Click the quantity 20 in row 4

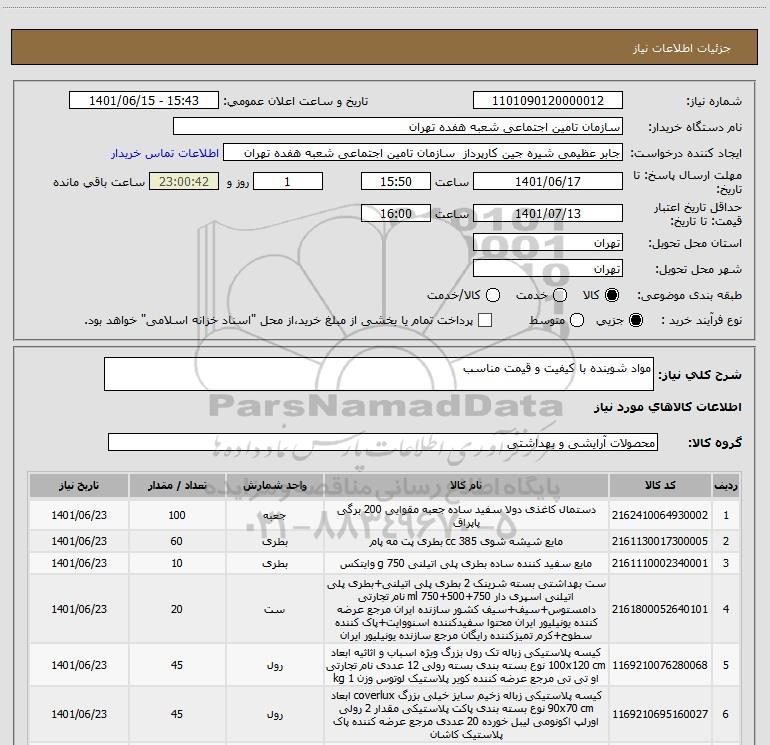click(177, 609)
